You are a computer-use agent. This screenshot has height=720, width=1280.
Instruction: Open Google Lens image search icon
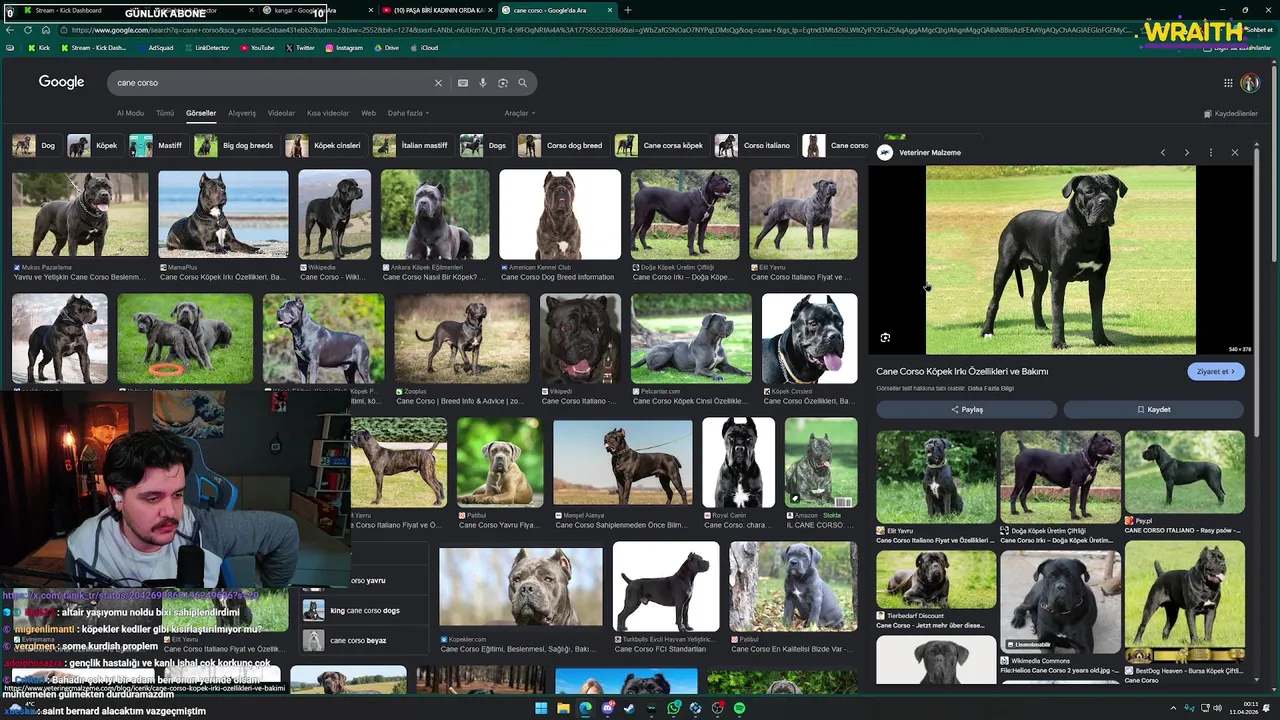pos(502,83)
